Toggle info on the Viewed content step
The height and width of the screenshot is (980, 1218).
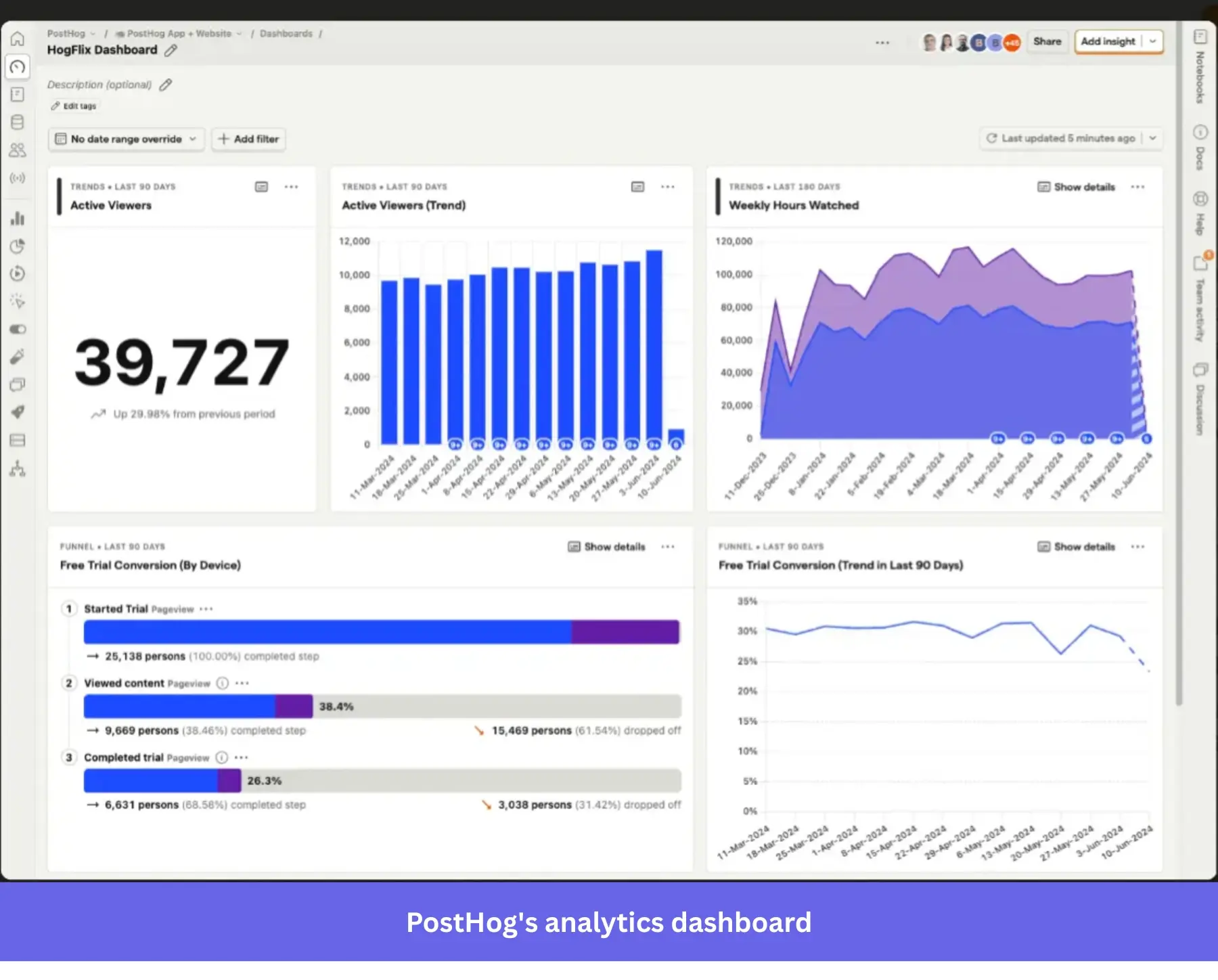pos(221,683)
